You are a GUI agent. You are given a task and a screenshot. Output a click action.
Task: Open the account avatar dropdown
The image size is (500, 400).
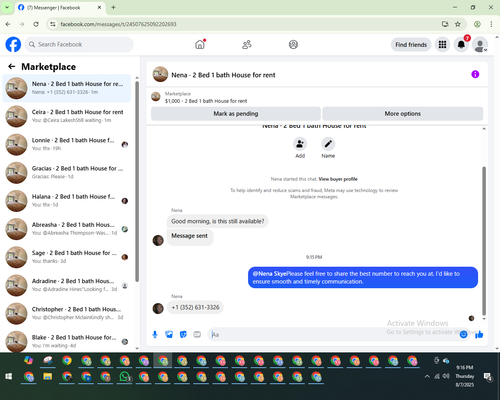click(480, 45)
